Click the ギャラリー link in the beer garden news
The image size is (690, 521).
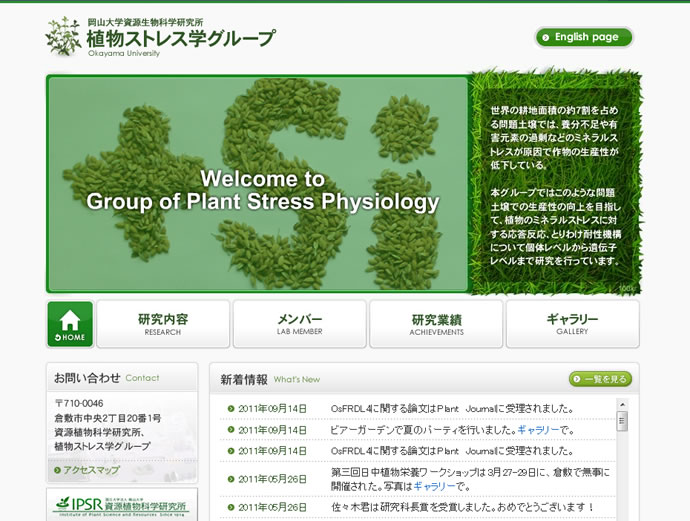tap(538, 430)
